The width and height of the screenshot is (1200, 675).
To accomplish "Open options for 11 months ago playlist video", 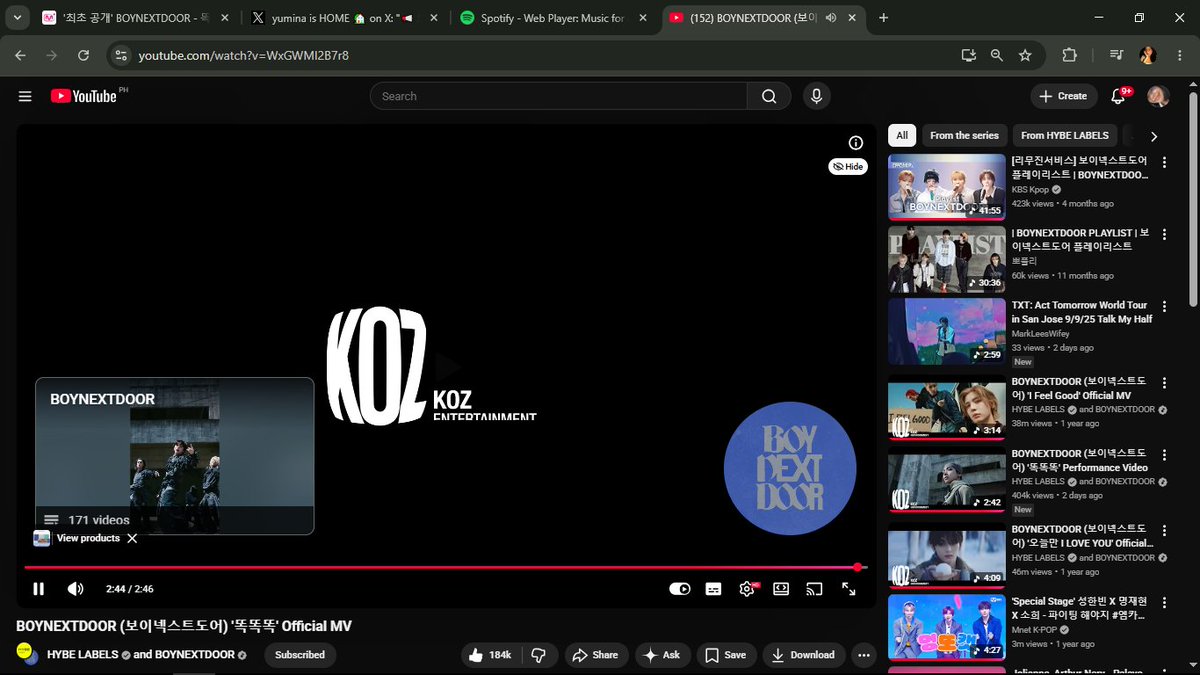I will coord(1164,234).
